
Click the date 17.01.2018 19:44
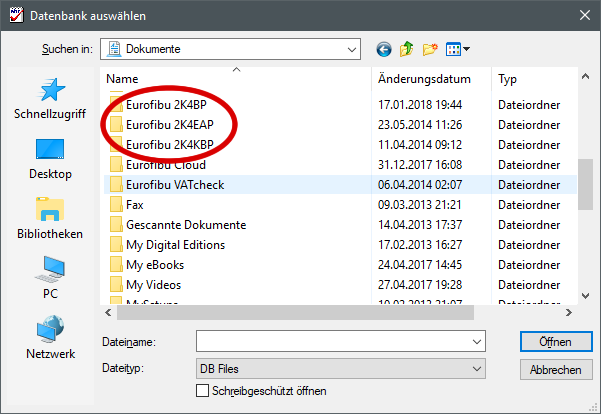pyautogui.click(x=420, y=105)
